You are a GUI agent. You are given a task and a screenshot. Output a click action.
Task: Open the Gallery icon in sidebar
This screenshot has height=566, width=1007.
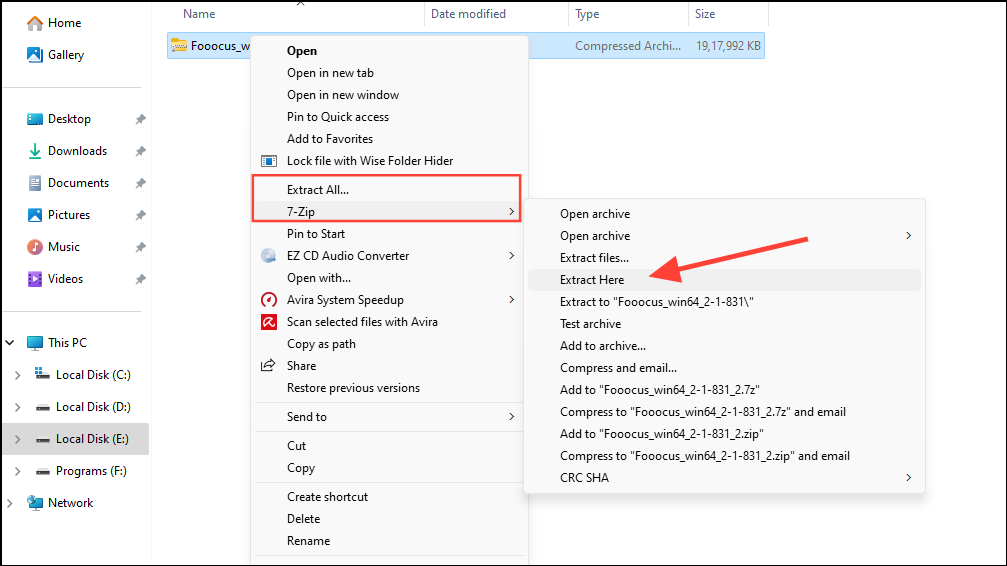click(35, 55)
